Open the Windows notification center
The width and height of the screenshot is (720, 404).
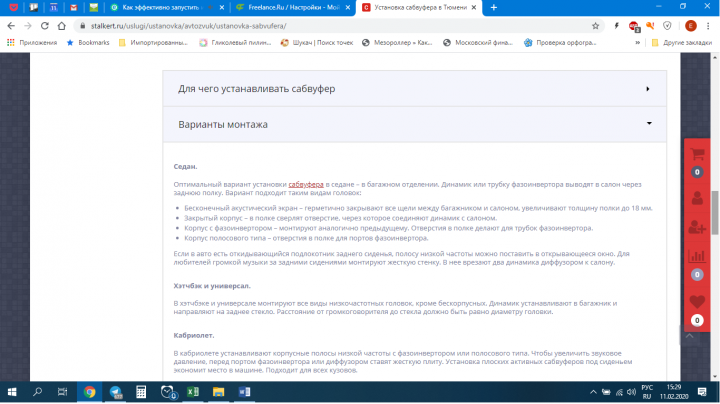[702, 392]
